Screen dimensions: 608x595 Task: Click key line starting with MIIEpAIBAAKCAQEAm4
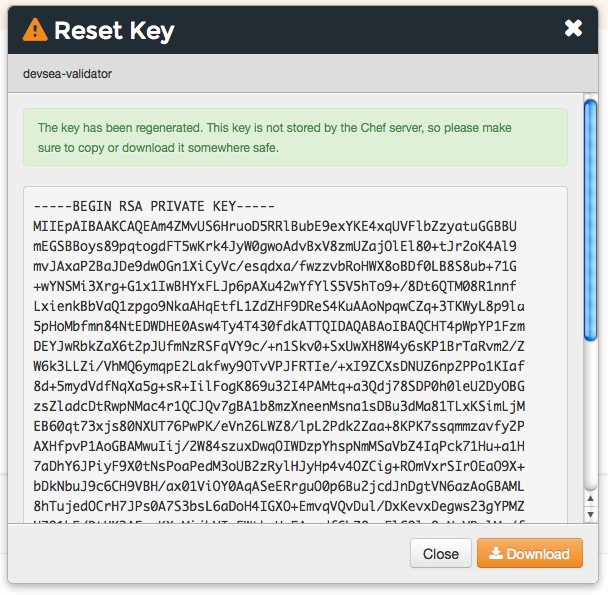coord(289,226)
